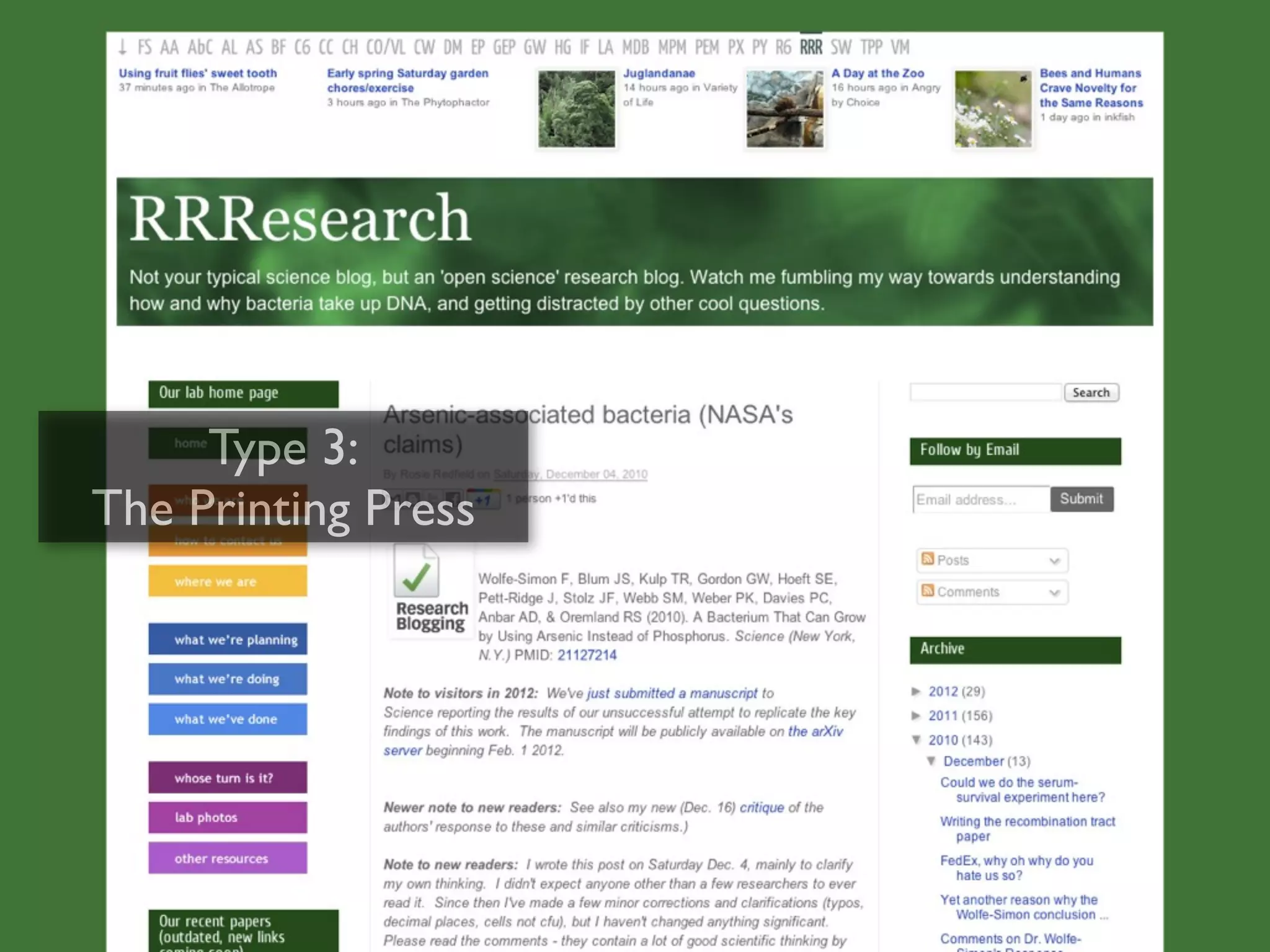Viewport: 1270px width, 952px height.
Task: Expand the 2011 archive year
Action: 917,716
